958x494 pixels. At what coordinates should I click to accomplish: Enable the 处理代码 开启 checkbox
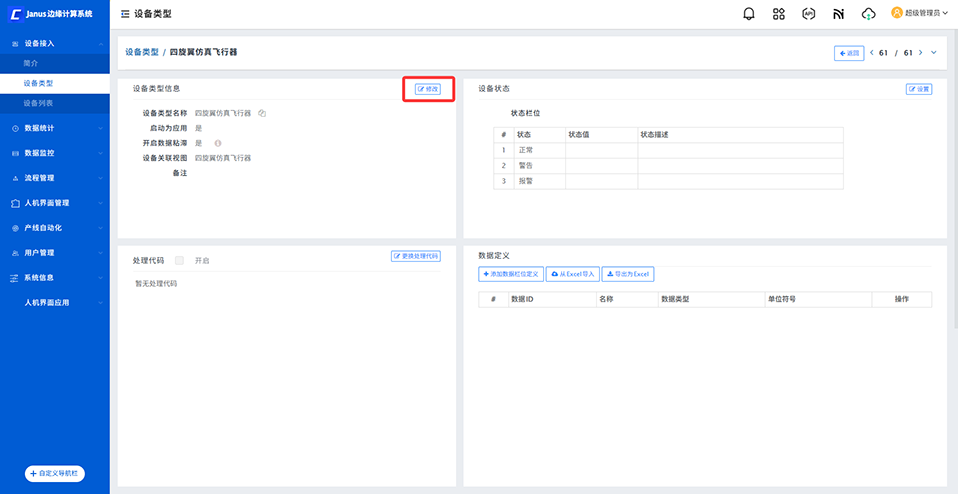tap(179, 260)
